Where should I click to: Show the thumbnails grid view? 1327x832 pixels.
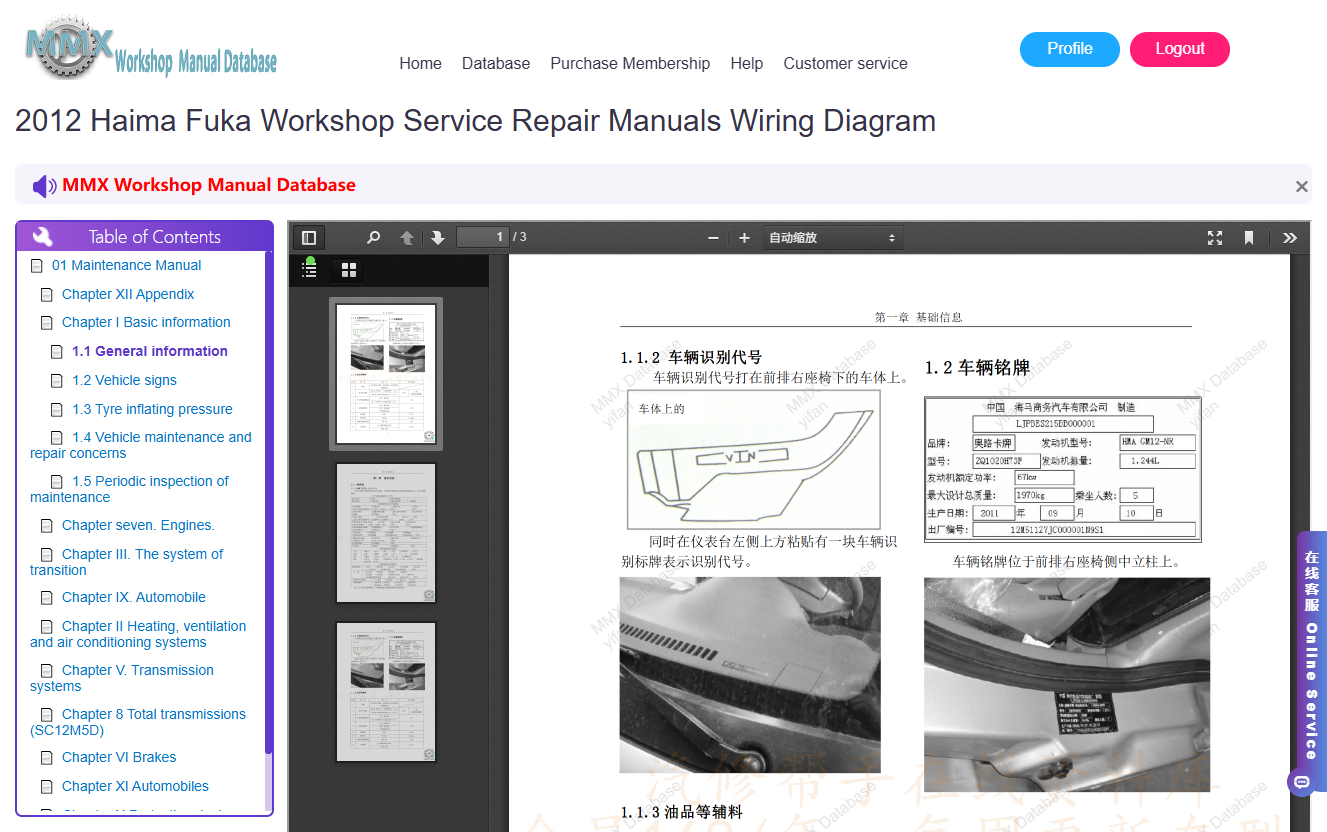(x=349, y=270)
